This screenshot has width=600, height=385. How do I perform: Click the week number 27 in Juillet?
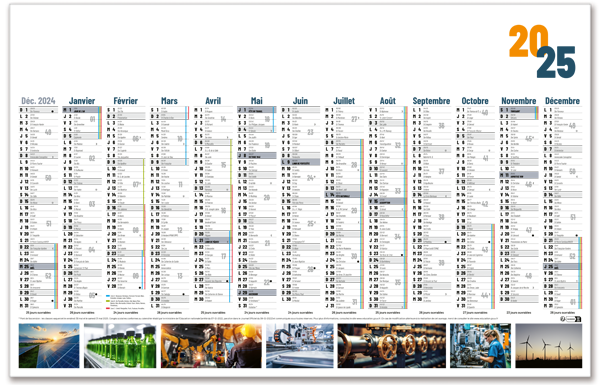click(x=355, y=119)
